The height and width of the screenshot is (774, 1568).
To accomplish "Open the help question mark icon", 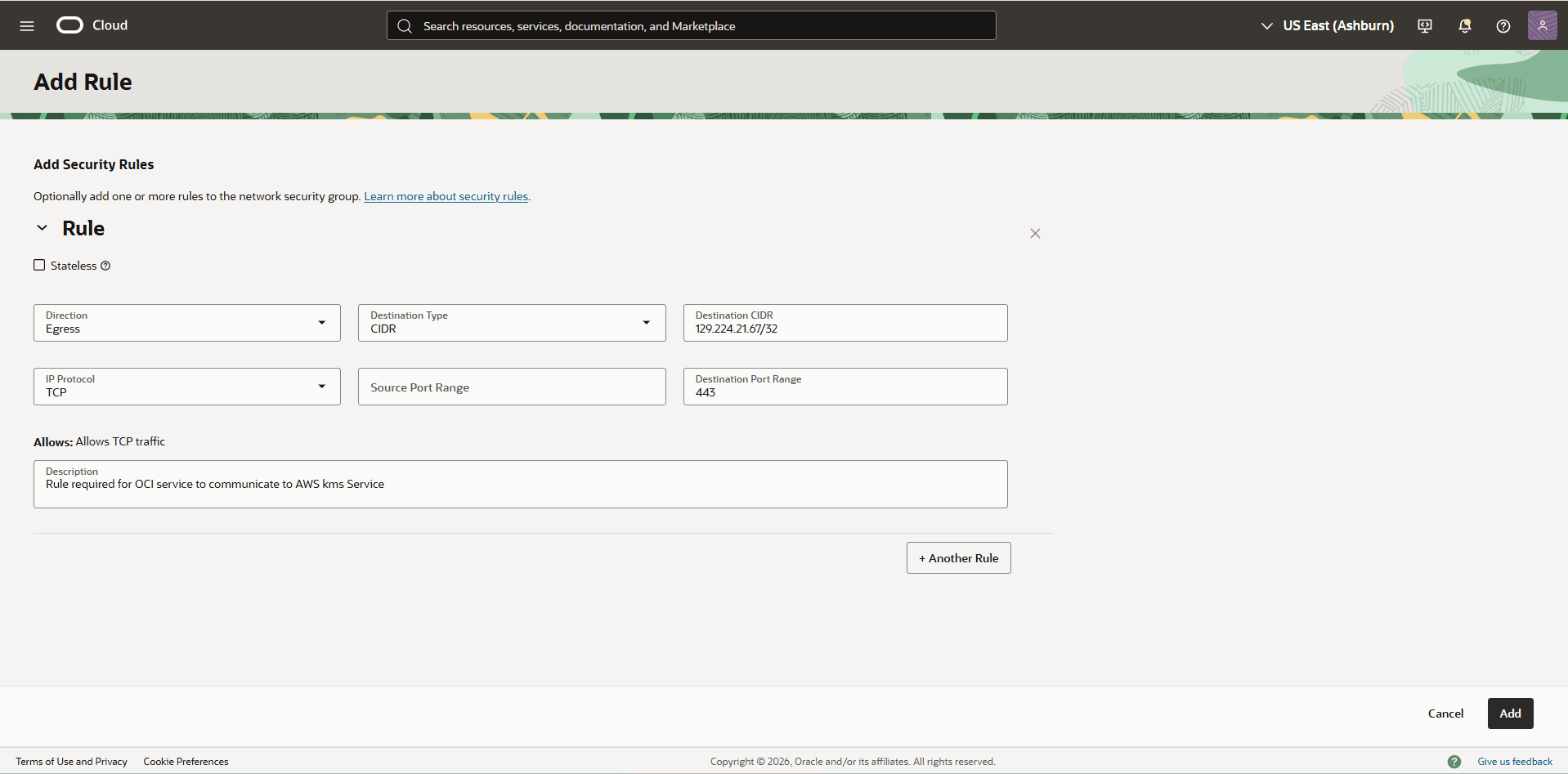I will pyautogui.click(x=1503, y=25).
